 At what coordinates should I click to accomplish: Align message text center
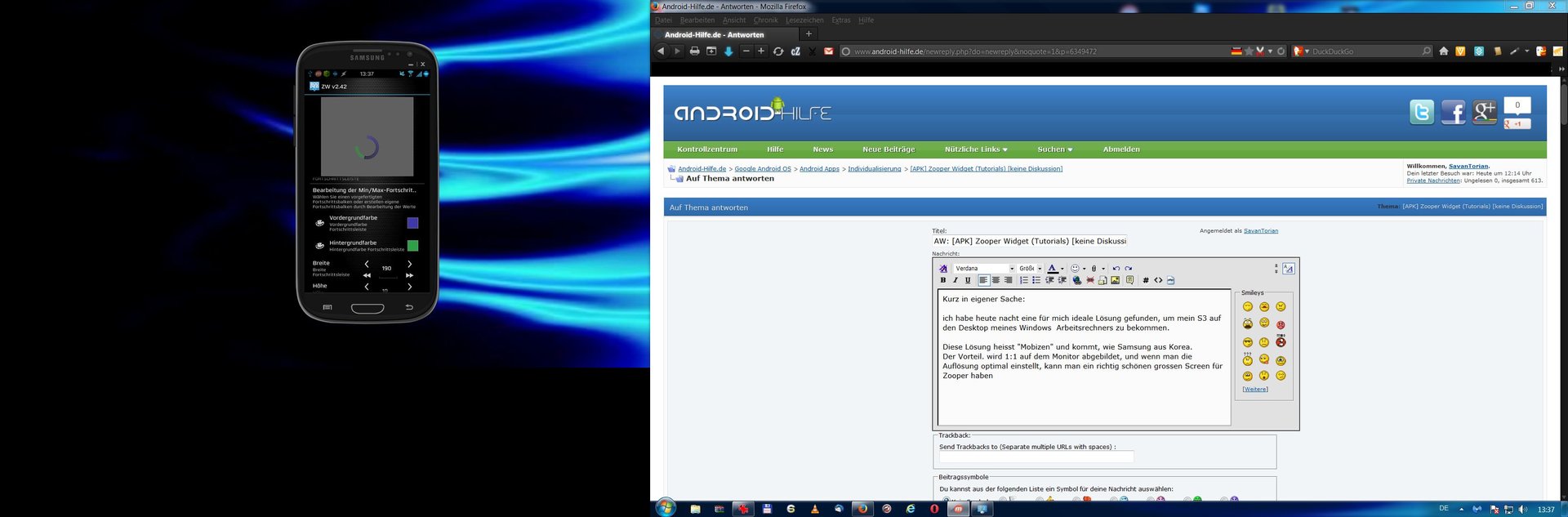[996, 280]
